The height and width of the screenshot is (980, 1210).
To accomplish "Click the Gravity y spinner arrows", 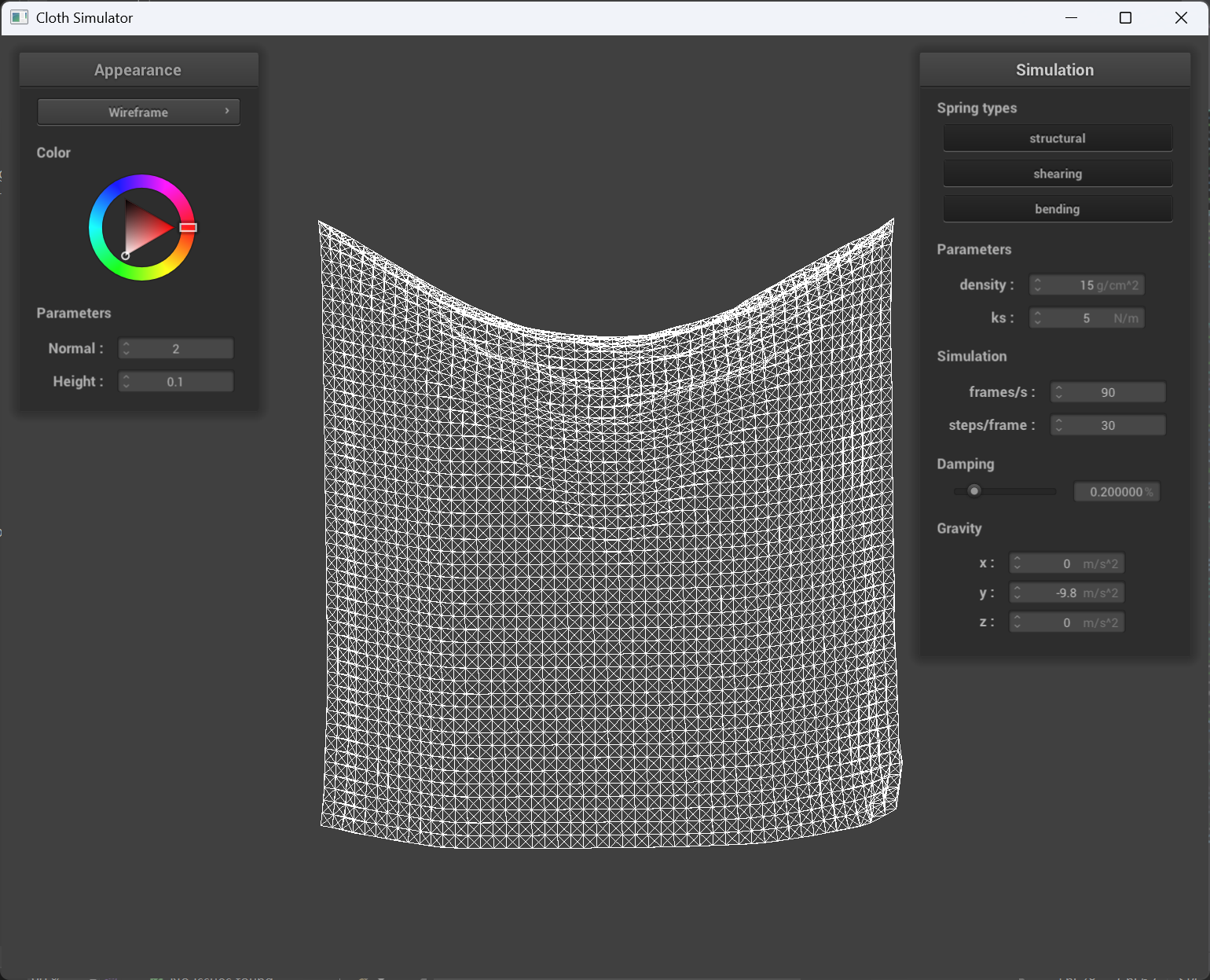I will [x=1017, y=593].
